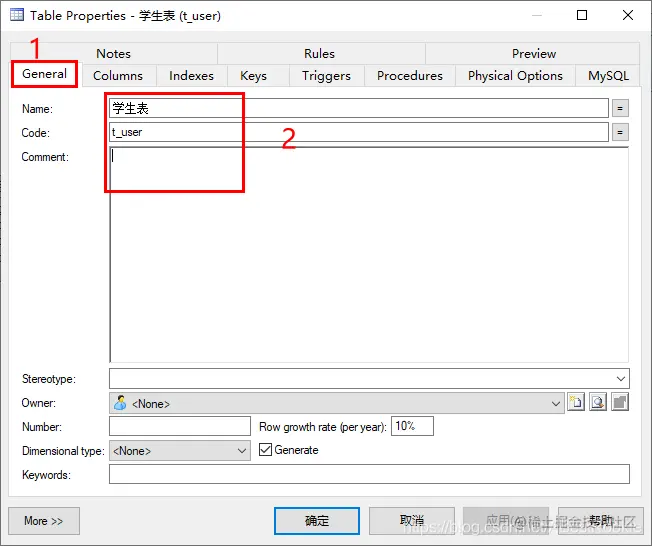Click the 确定 confirm button
This screenshot has height=546, width=652.
pos(317,521)
